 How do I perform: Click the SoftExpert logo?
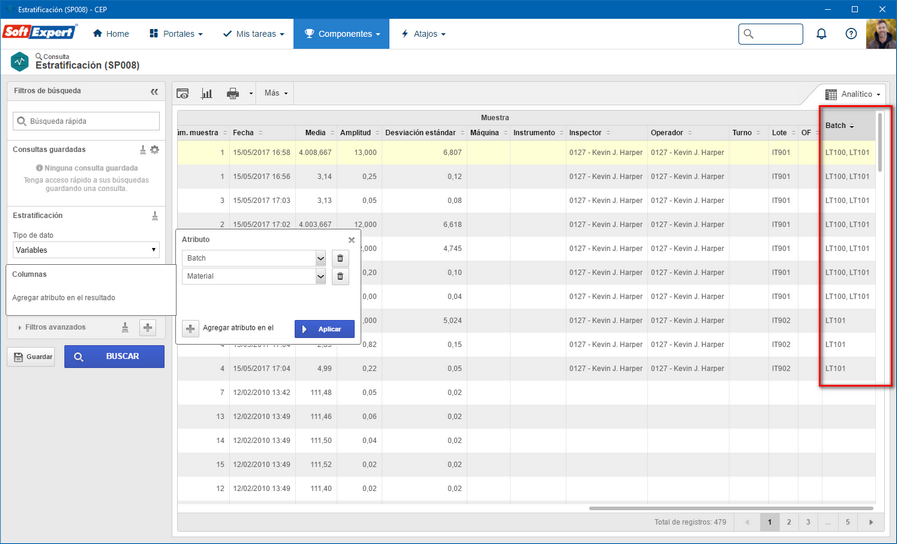coord(39,32)
